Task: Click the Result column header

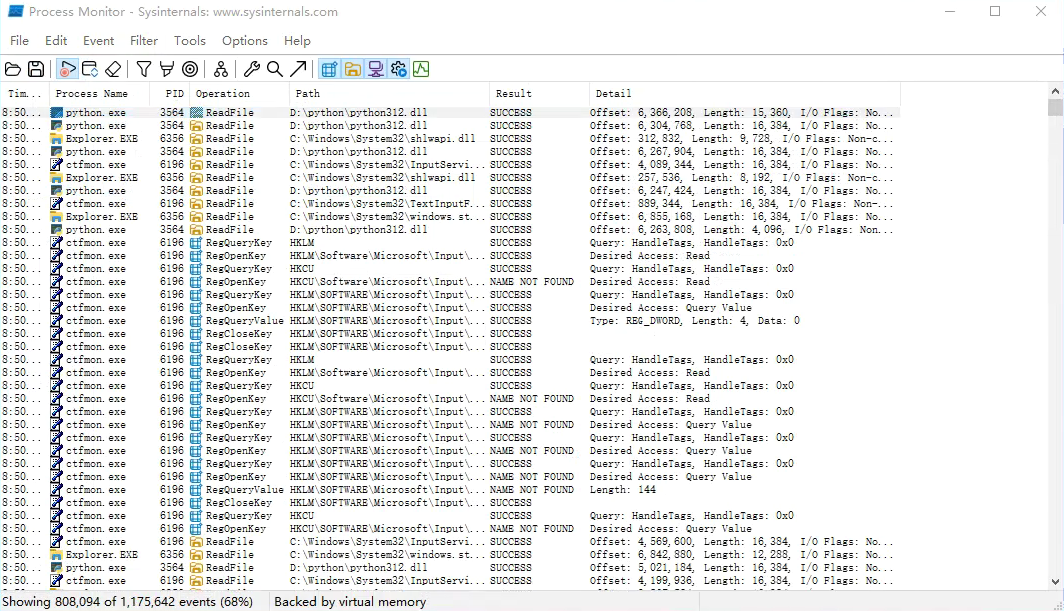Action: 539,94
